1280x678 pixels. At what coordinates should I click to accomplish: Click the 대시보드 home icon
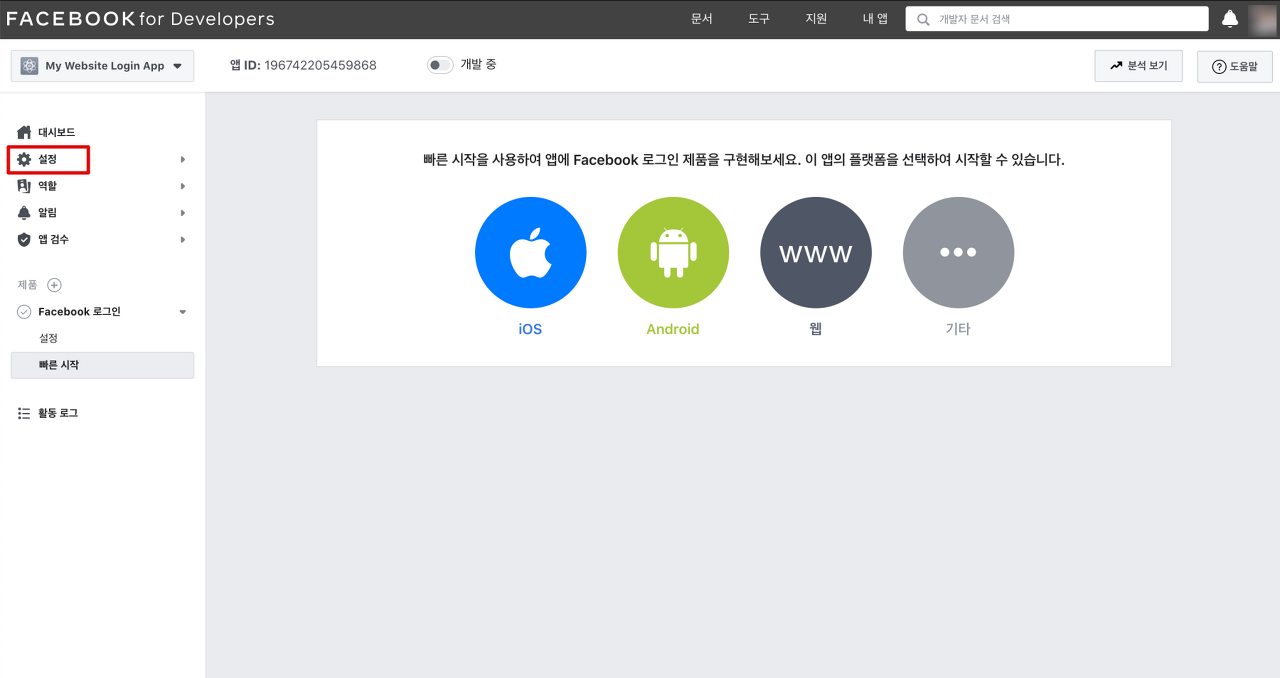(25, 132)
